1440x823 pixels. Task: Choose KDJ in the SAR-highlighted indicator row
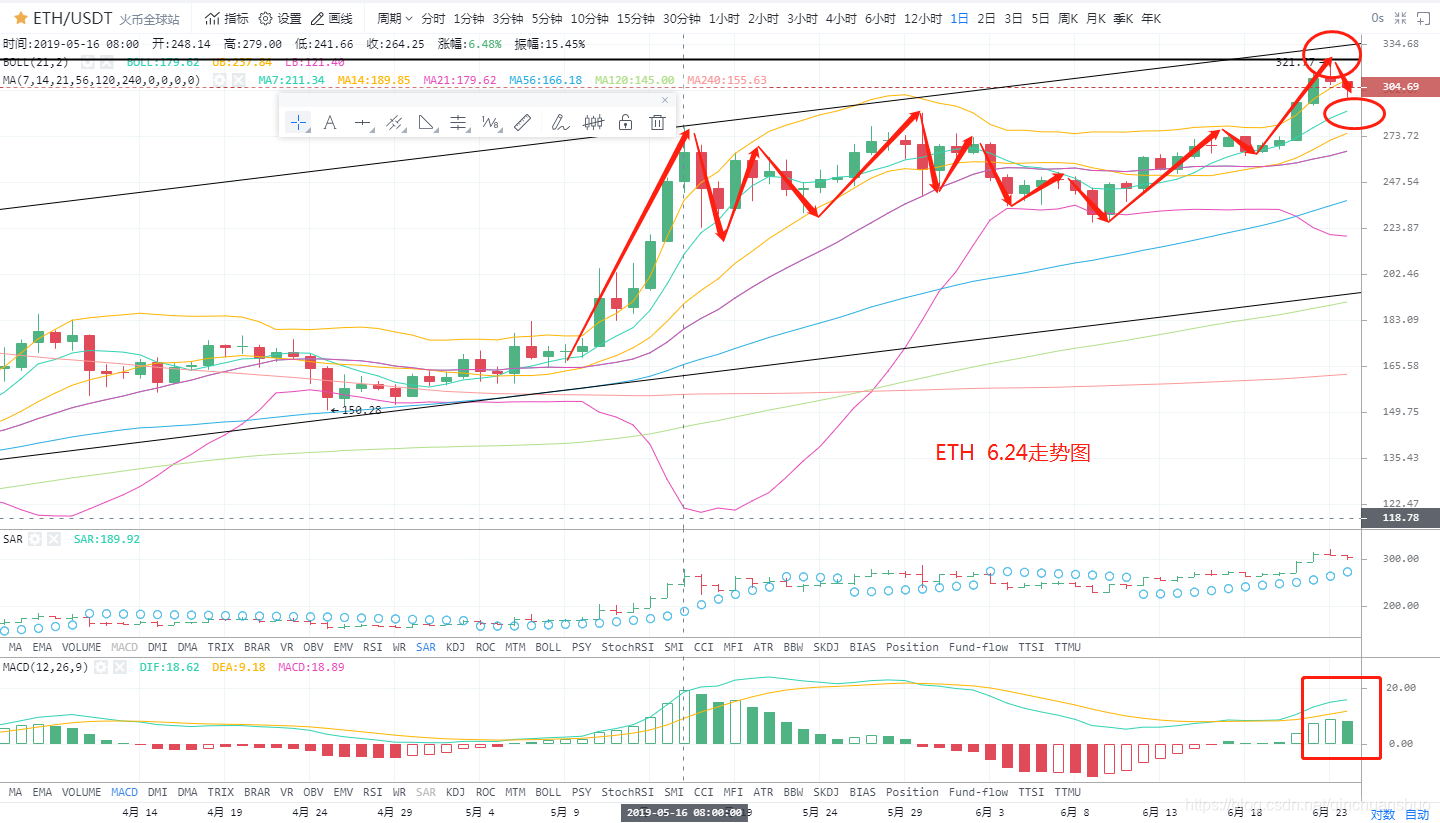click(455, 647)
